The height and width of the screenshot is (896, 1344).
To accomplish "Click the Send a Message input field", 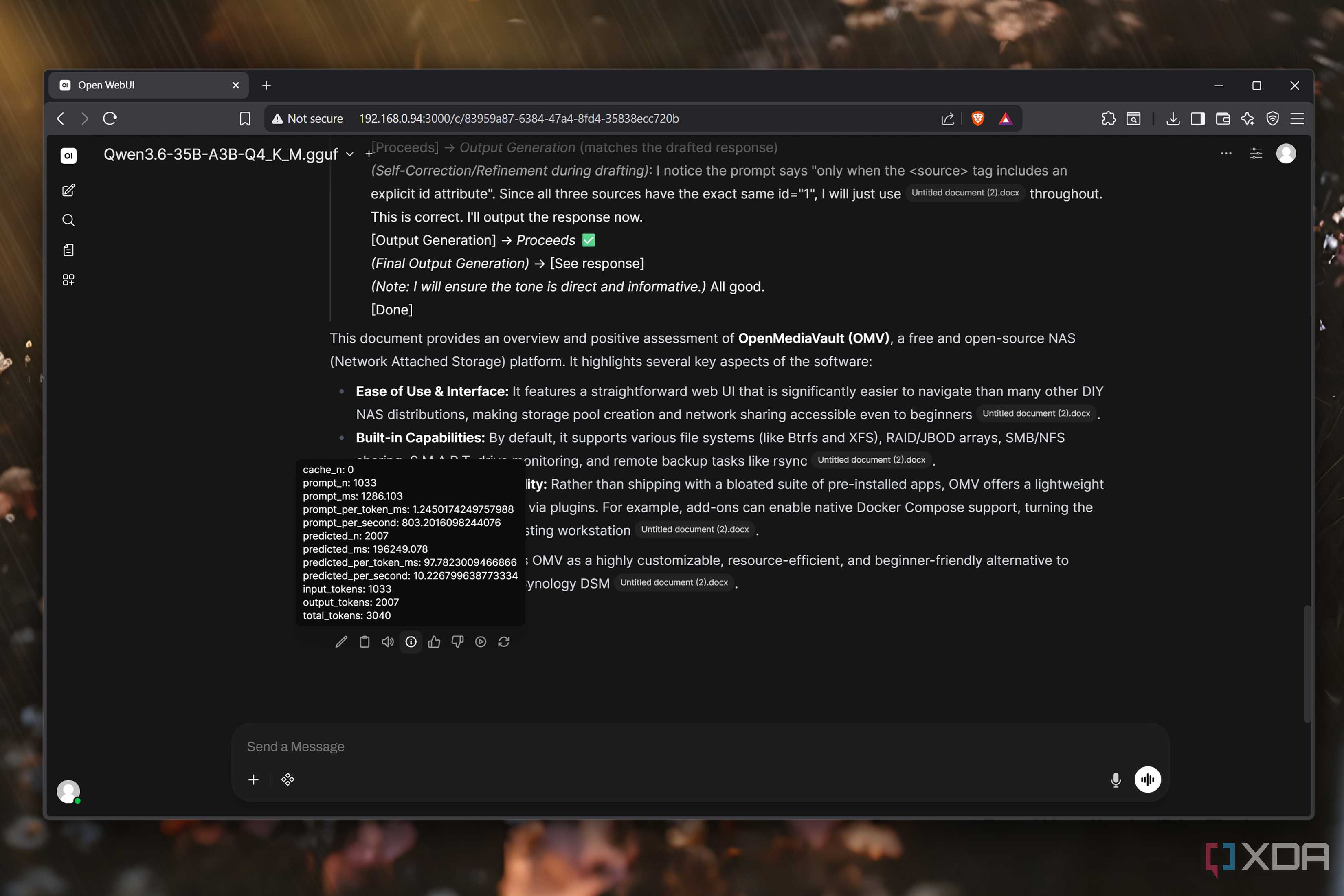I will (700, 746).
